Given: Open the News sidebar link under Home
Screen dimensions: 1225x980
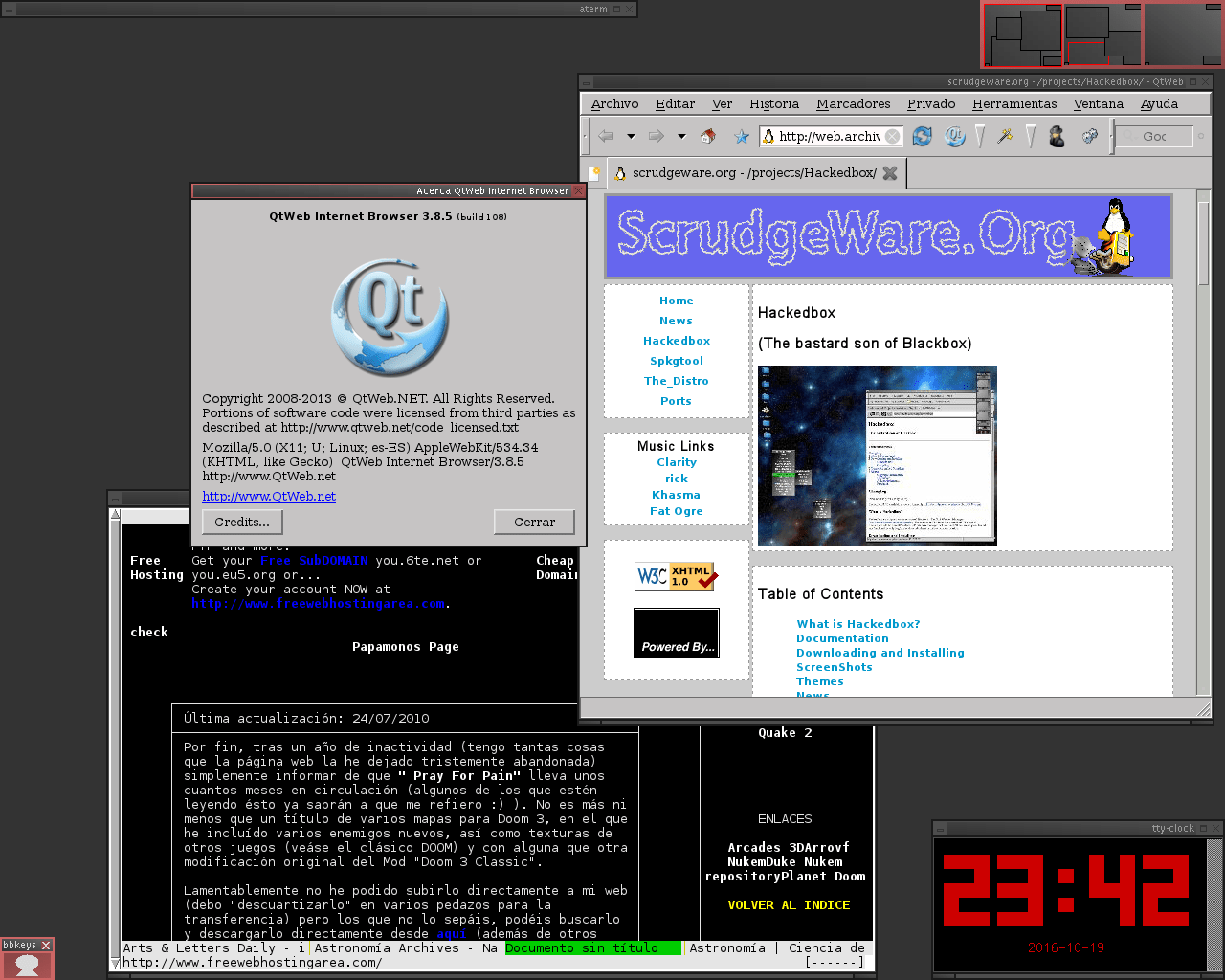Looking at the screenshot, I should tap(676, 321).
